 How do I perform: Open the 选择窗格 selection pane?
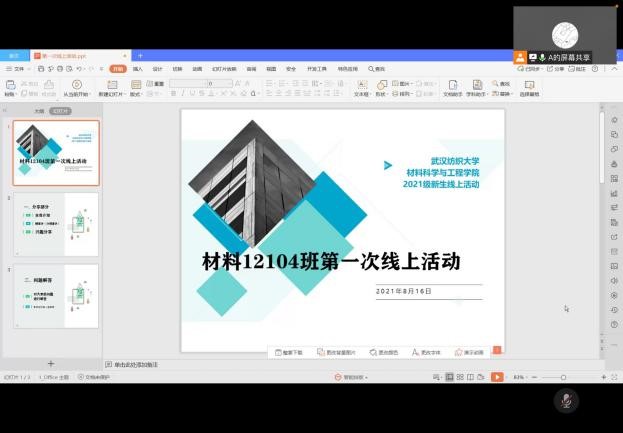529,86
